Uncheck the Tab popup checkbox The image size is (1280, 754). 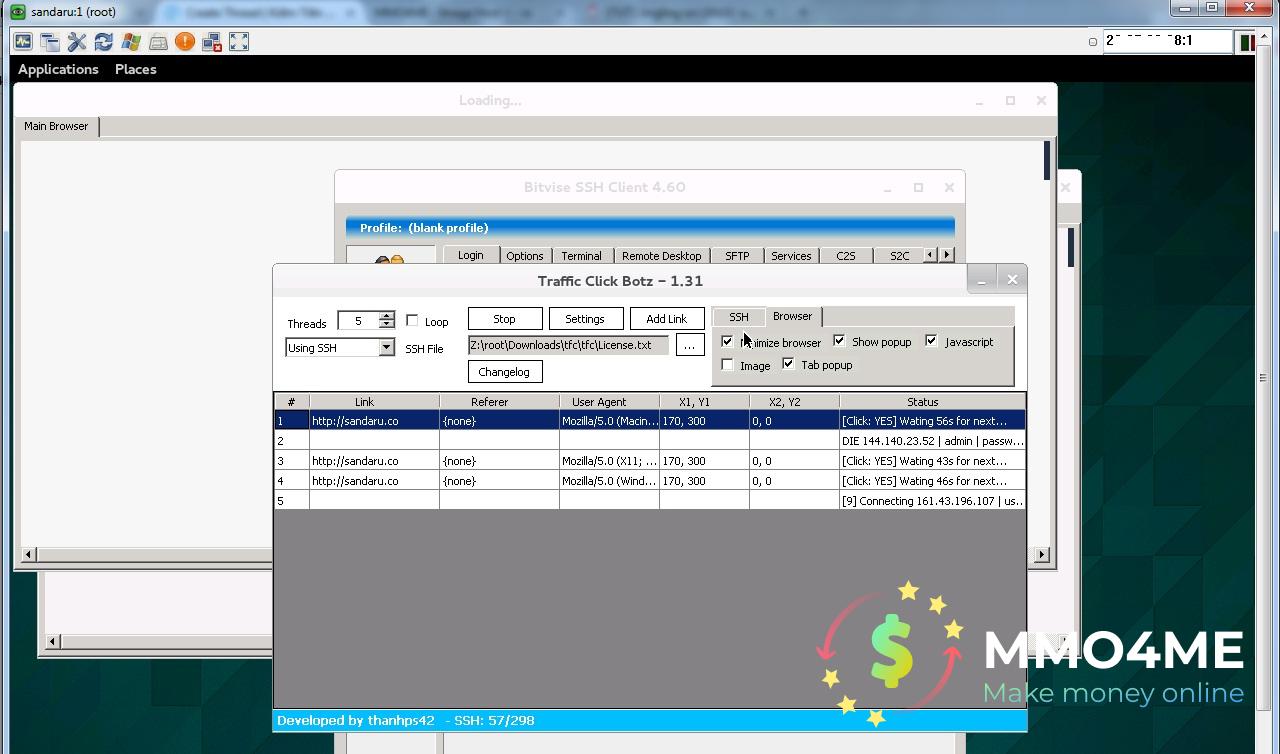click(788, 364)
